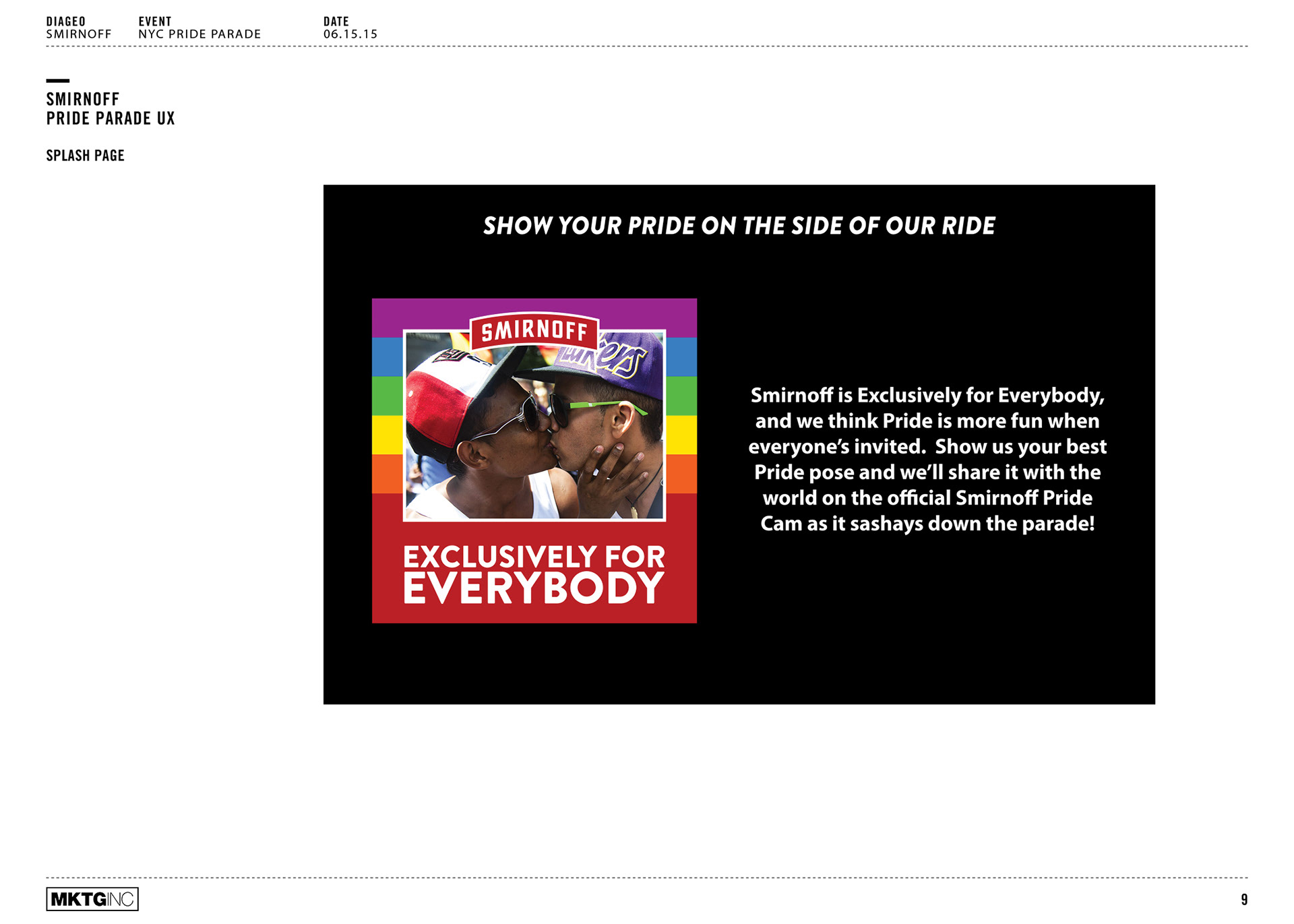Click the 'Smirnoff is Exclusively for Everybody' paragraph
This screenshot has width=1294, height=924.
pos(927,459)
